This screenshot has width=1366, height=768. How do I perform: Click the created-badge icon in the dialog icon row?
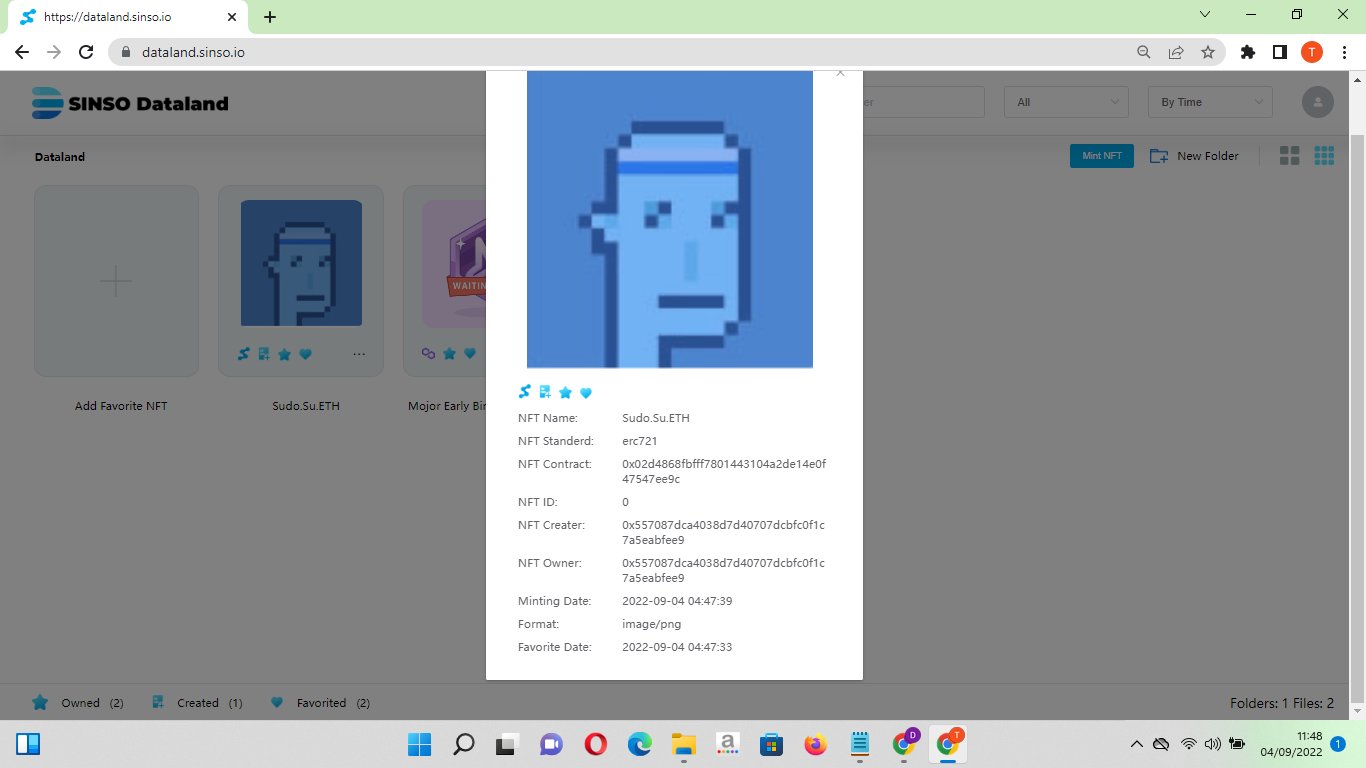pos(545,392)
